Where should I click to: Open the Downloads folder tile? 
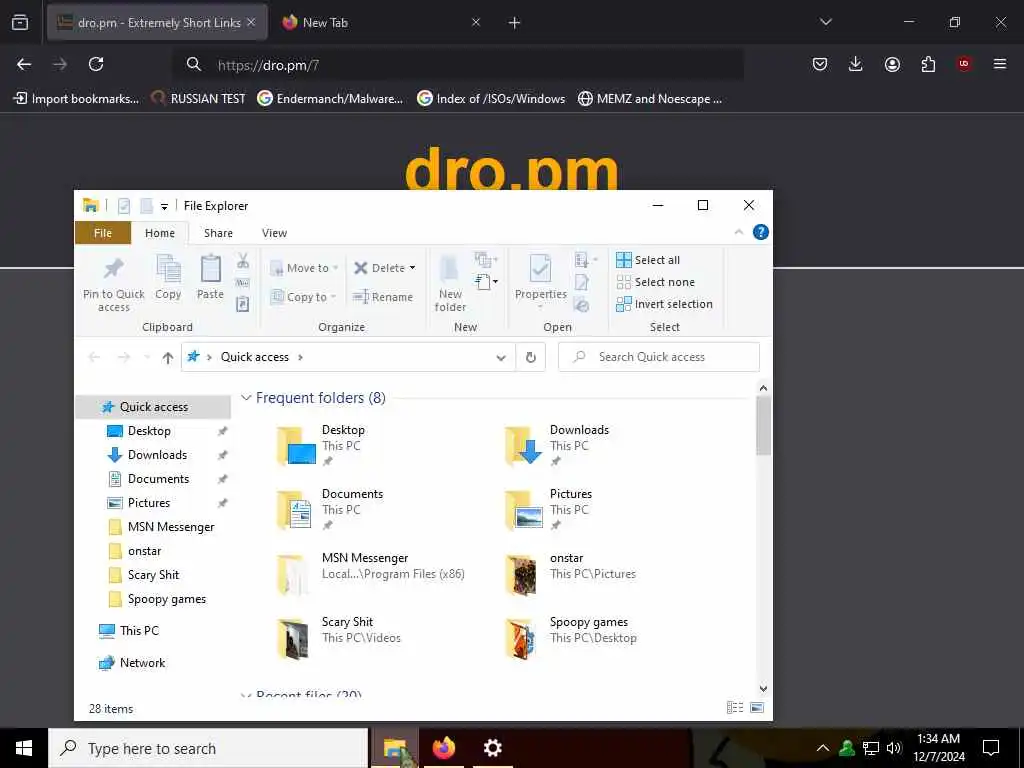point(557,445)
